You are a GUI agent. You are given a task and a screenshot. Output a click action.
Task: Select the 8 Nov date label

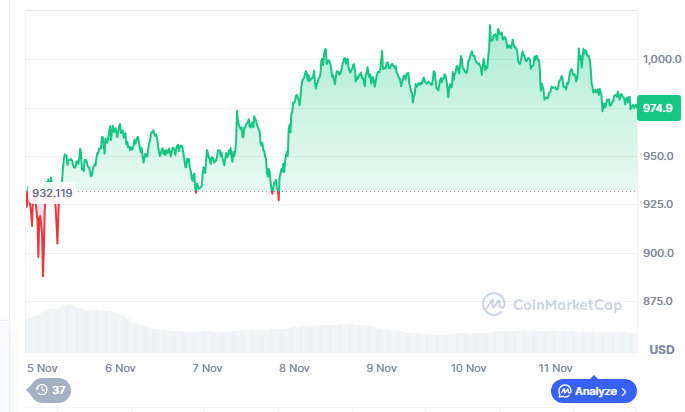(x=294, y=367)
